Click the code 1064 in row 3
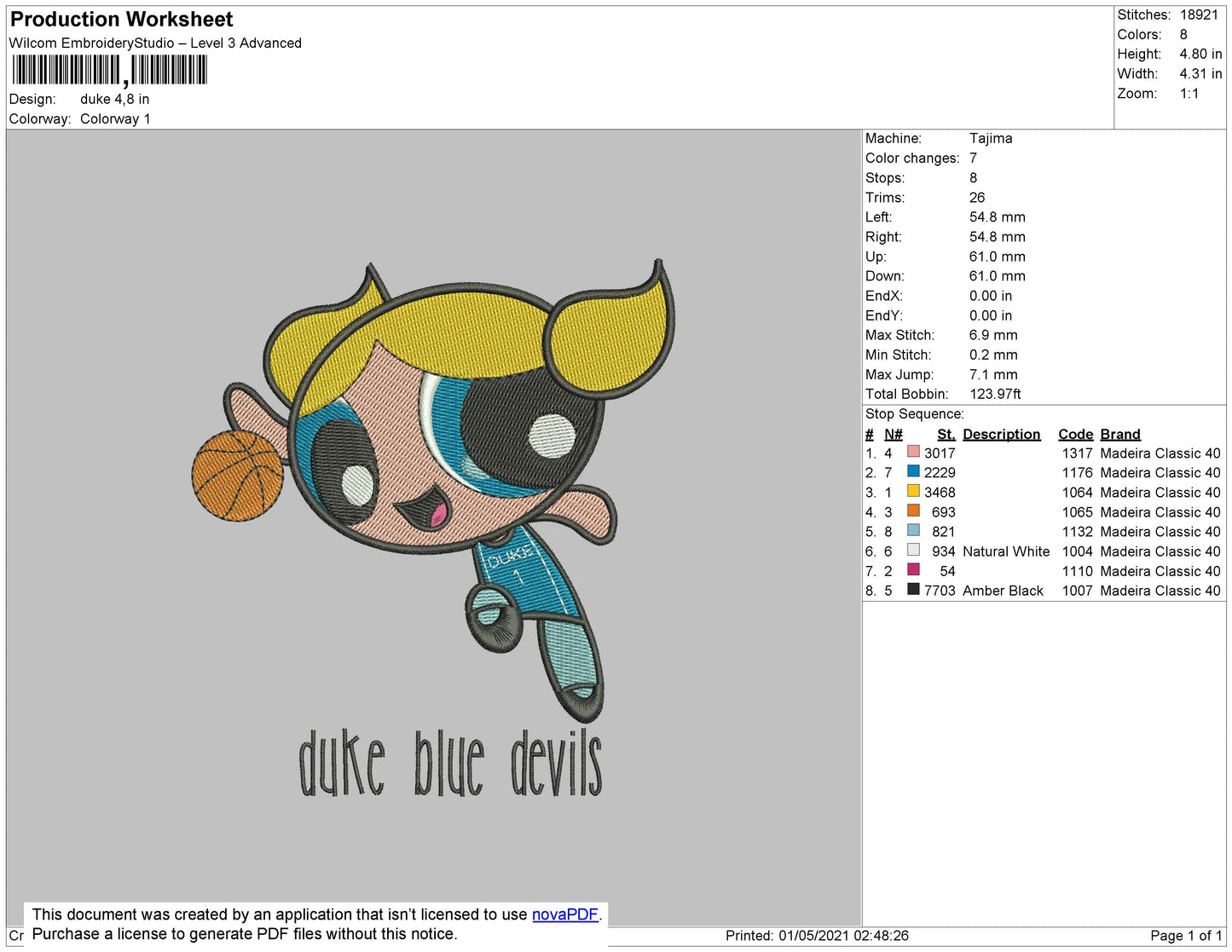The image size is (1232, 952). point(1077,493)
